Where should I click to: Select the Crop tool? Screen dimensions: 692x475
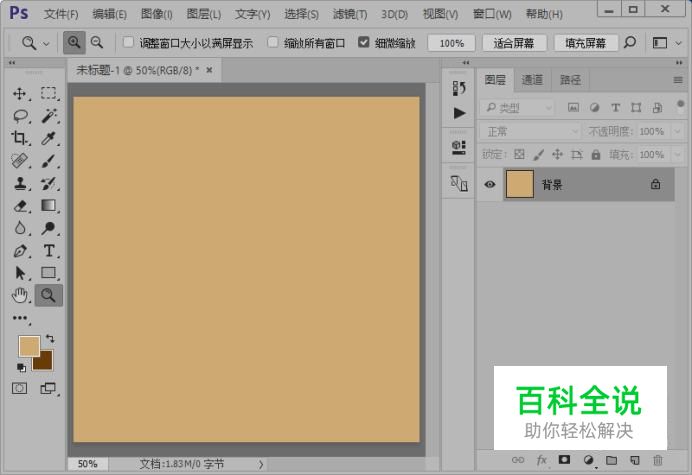tap(19, 138)
